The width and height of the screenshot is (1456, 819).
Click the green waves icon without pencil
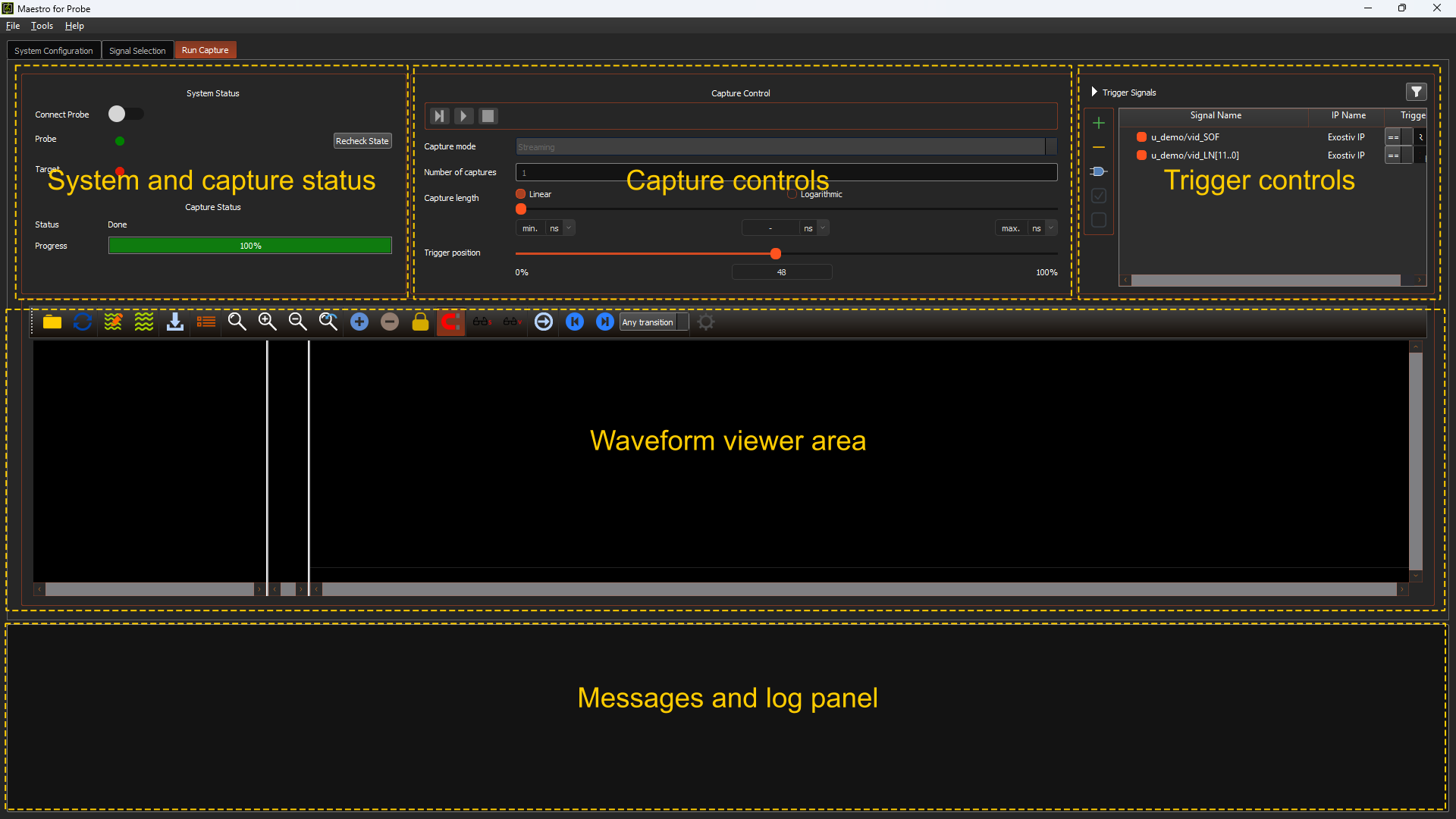(144, 322)
